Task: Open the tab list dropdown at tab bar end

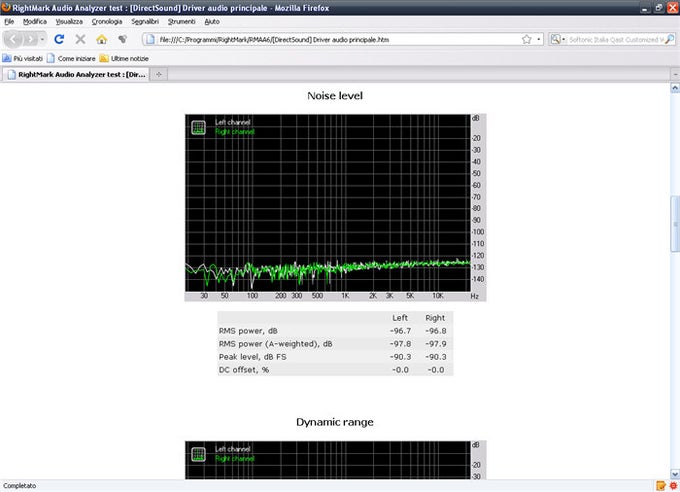Action: click(x=675, y=75)
